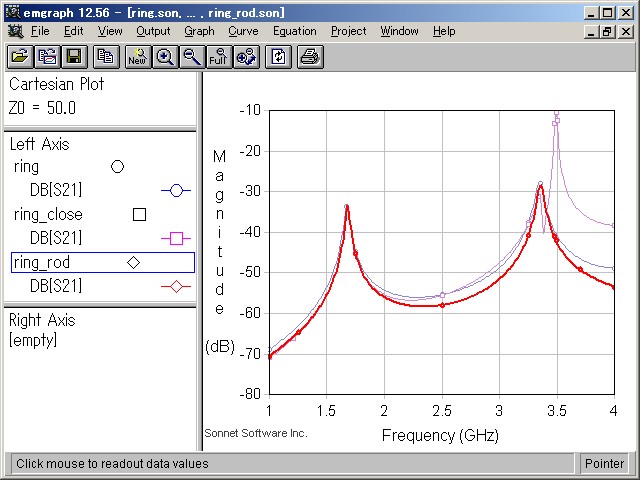640x480 pixels.
Task: Click the Frequency (GHz) axis label
Action: [440, 436]
